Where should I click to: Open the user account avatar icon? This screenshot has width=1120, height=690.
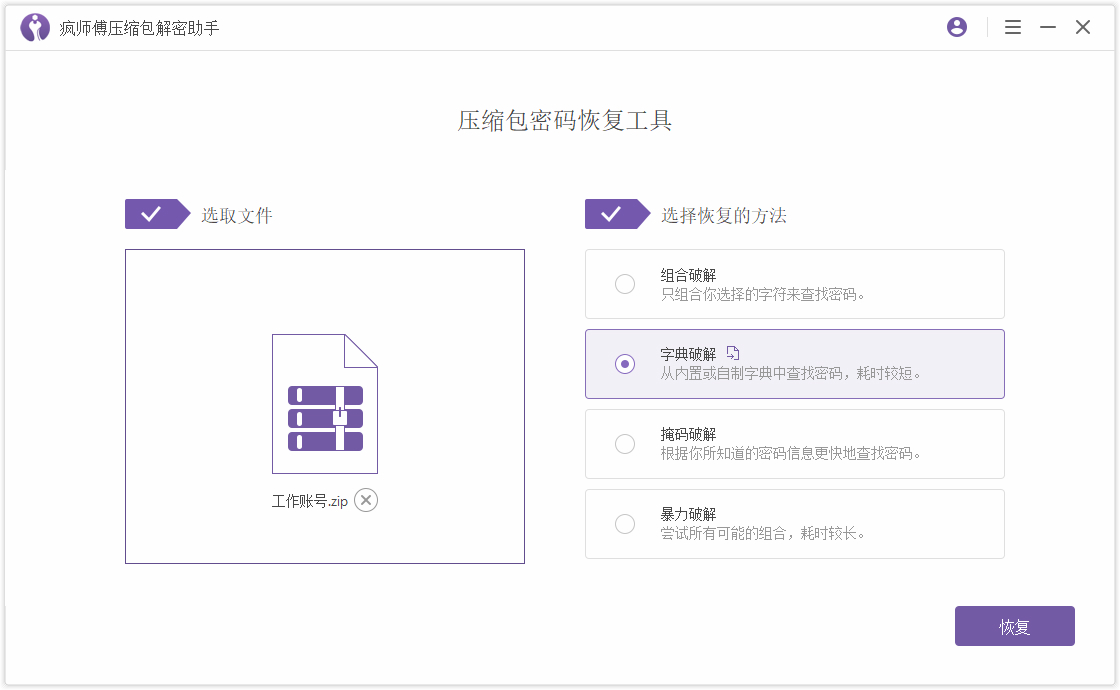[957, 27]
